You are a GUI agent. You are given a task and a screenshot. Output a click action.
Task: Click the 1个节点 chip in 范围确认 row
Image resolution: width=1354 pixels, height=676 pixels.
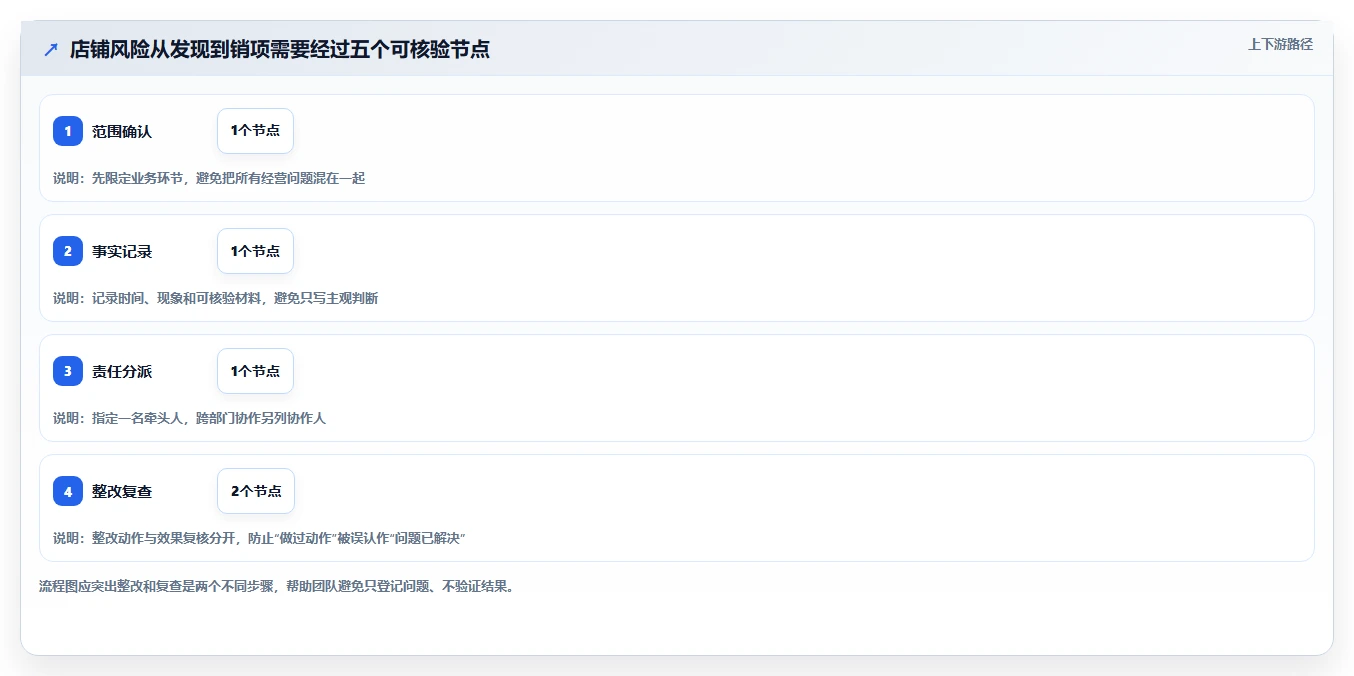(x=255, y=131)
